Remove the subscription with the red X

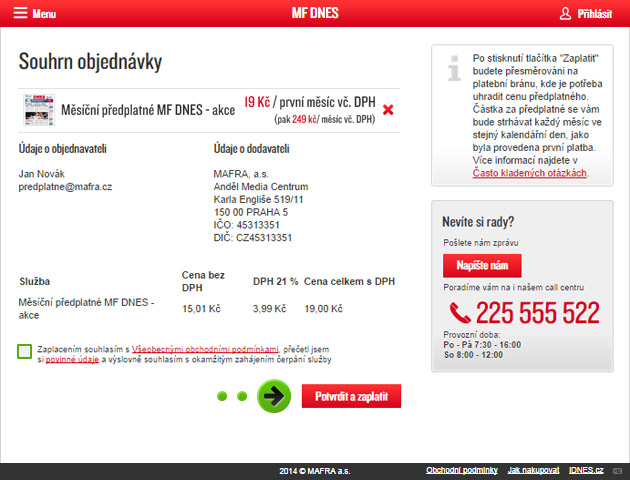pos(388,110)
